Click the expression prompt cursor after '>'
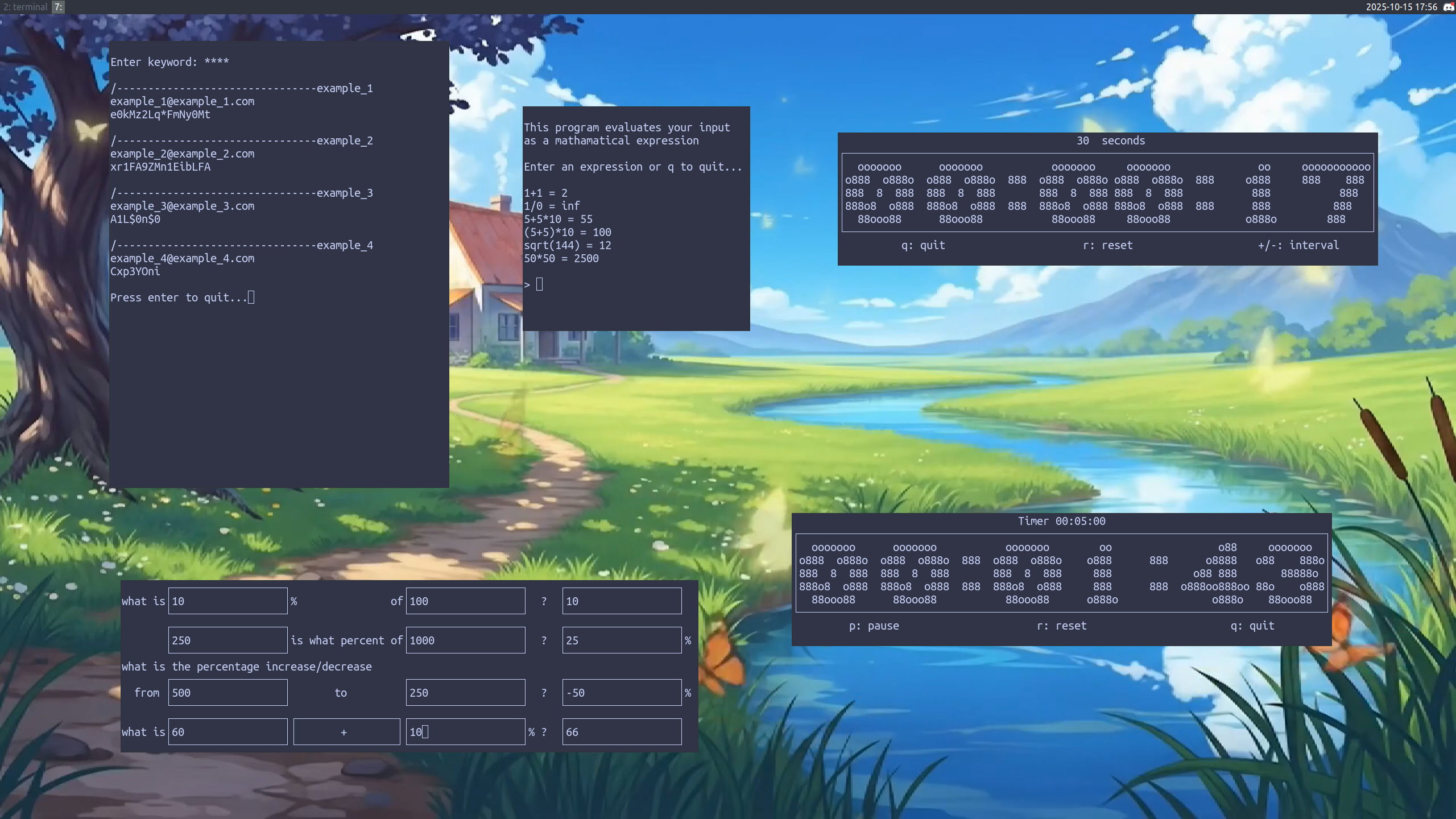This screenshot has width=1456, height=819. coord(539,284)
